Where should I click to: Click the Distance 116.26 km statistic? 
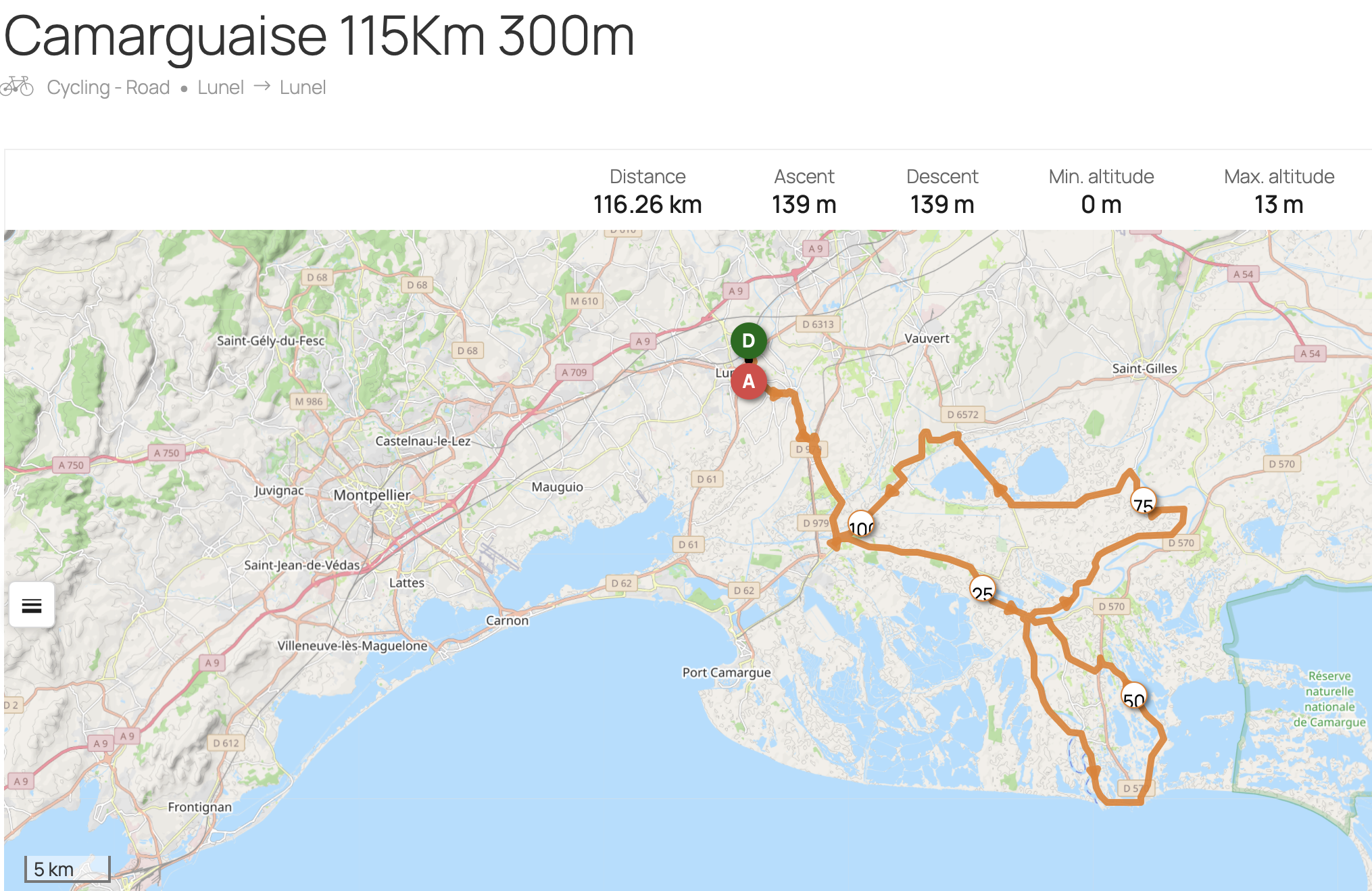tap(647, 191)
